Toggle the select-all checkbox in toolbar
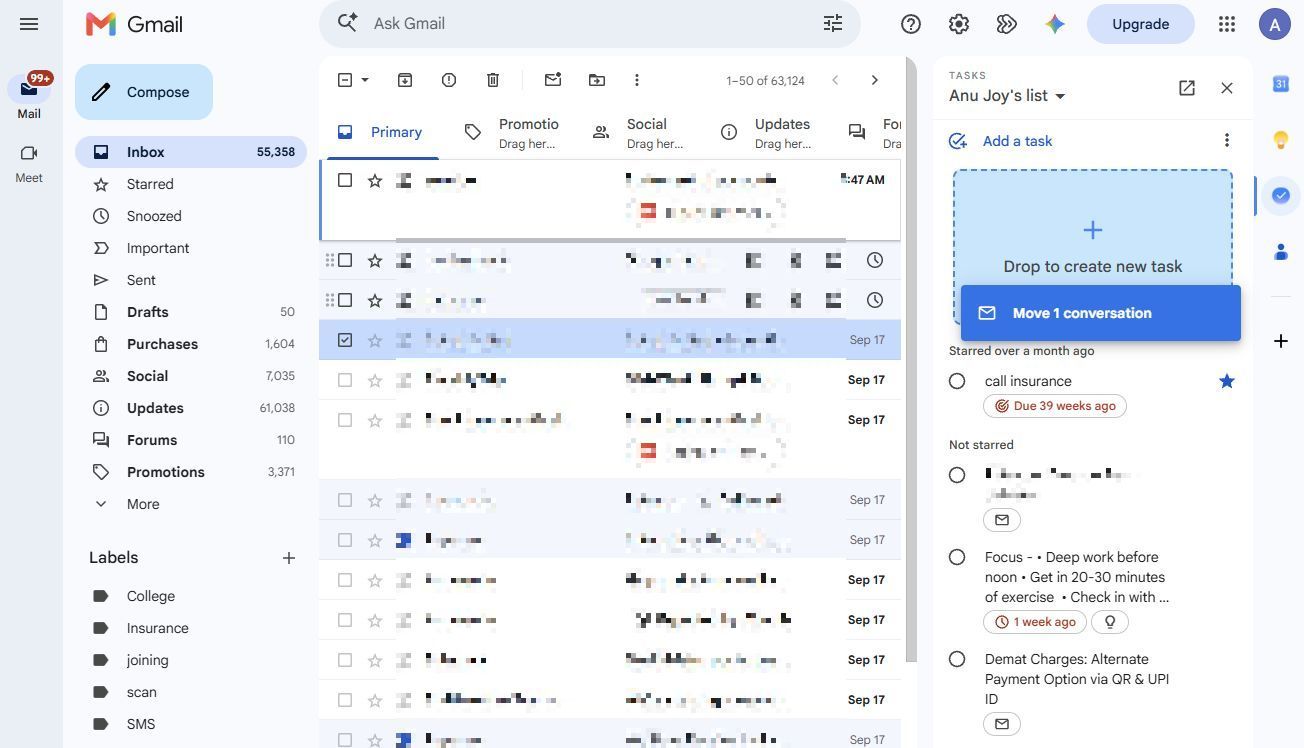The height and width of the screenshot is (748, 1304). [345, 80]
